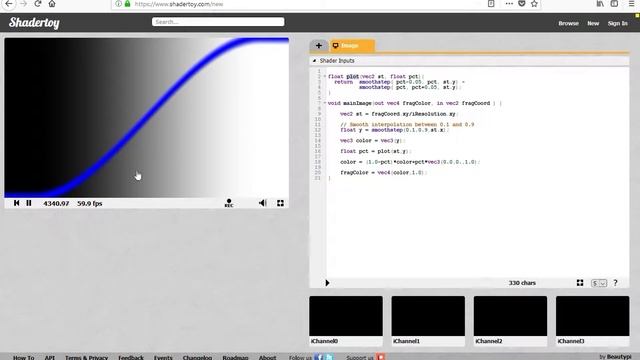The width and height of the screenshot is (640, 360).
Task: Go to browser Home page icon
Action: coord(52,4)
